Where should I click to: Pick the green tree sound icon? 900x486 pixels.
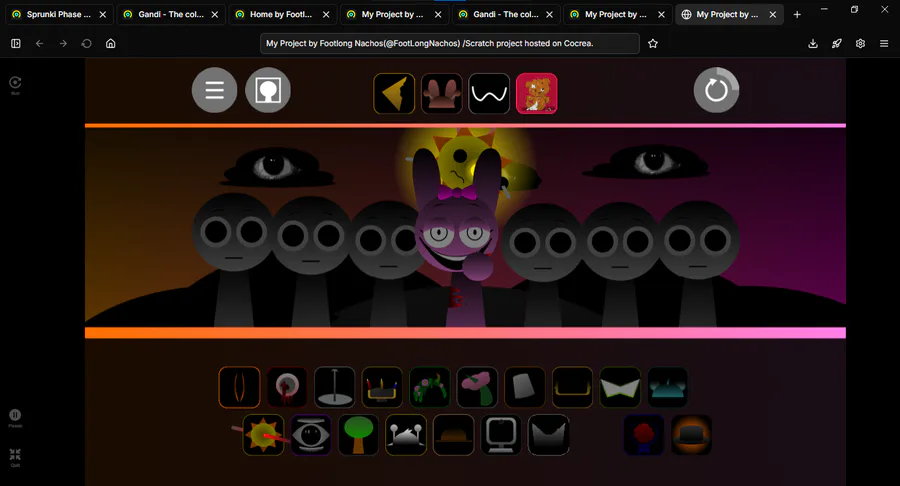click(358, 435)
